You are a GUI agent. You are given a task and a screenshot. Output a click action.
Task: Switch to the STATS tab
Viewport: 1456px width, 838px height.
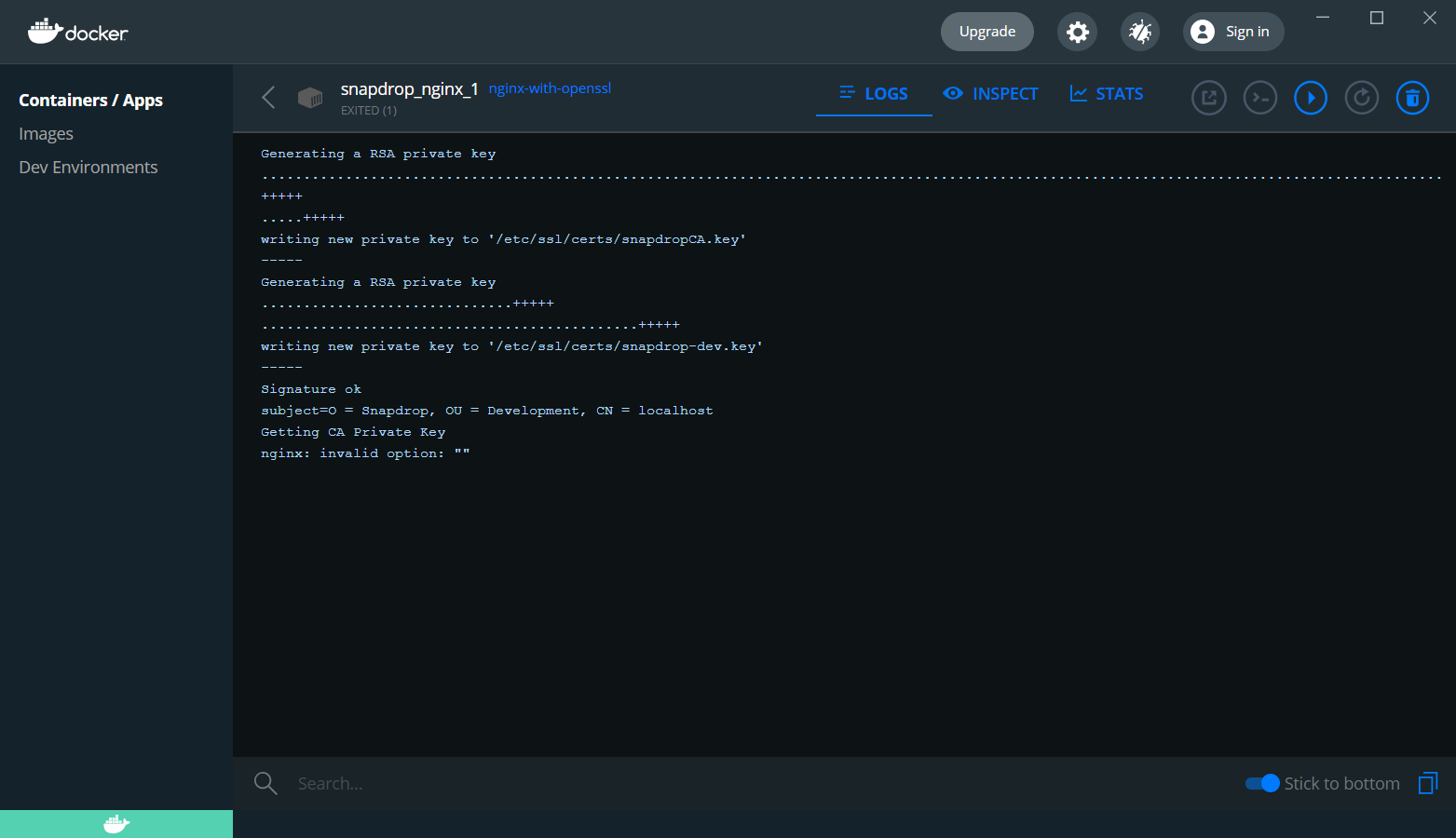pyautogui.click(x=1107, y=94)
